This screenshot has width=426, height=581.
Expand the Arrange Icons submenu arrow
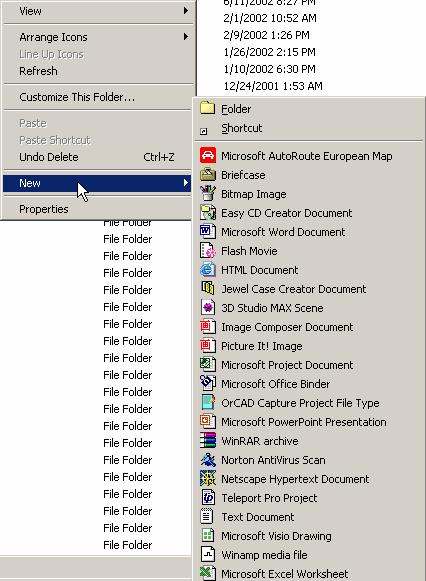pyautogui.click(x=186, y=37)
